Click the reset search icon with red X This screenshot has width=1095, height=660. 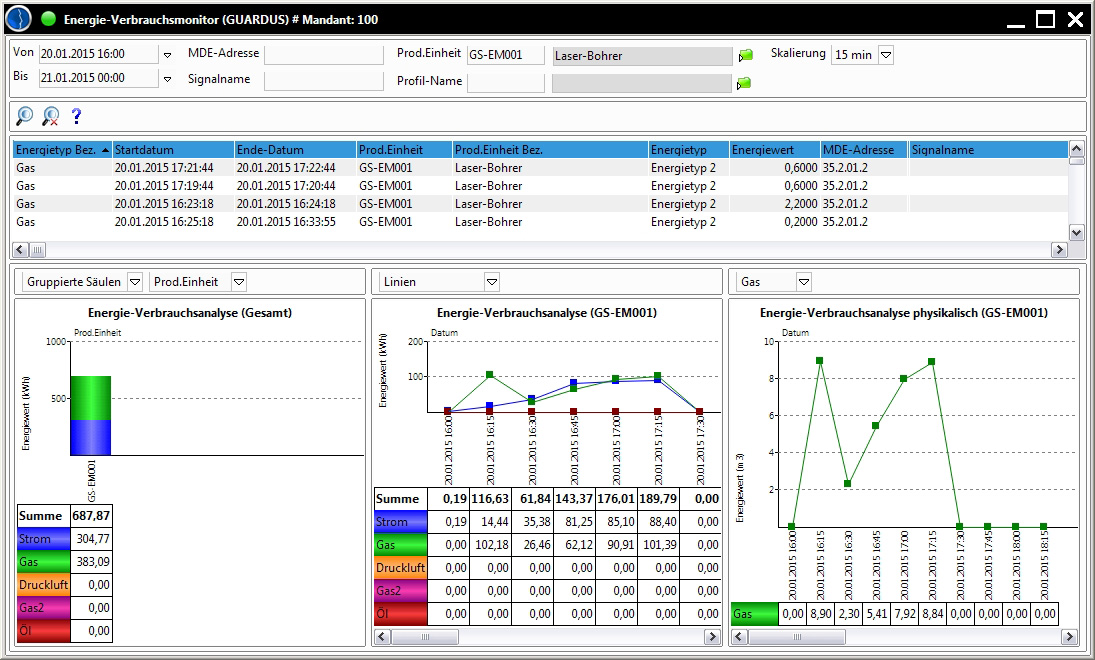coord(50,117)
